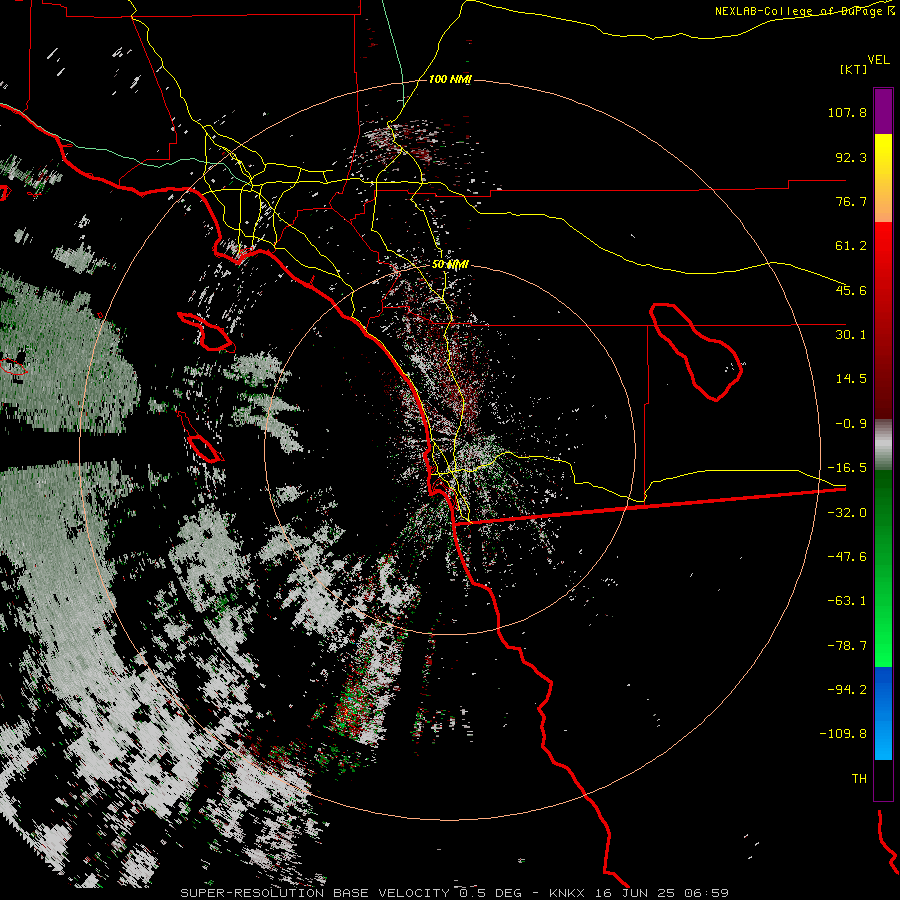The height and width of the screenshot is (900, 900).
Task: Click the KNKX station identifier
Action: click(567, 893)
